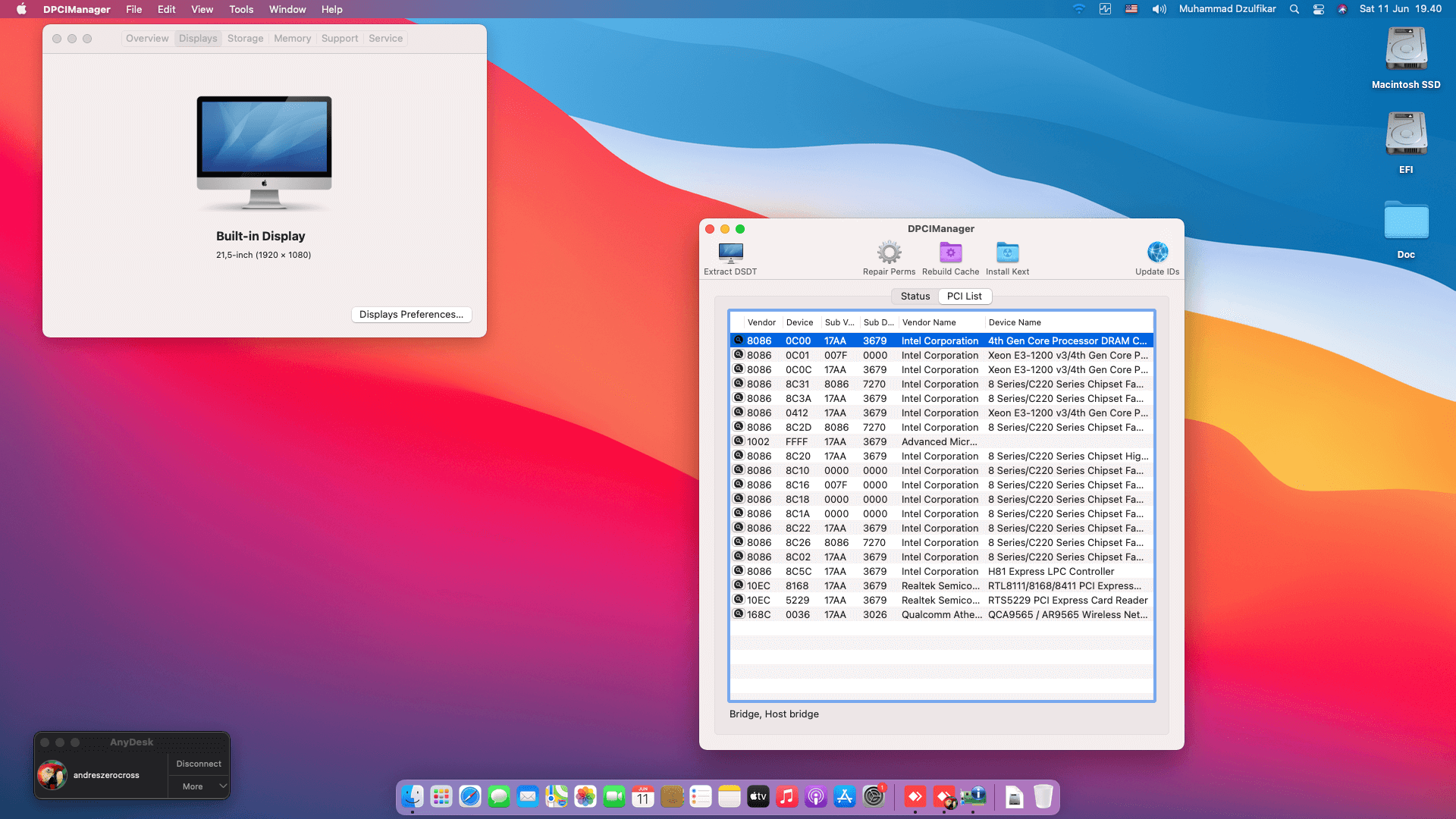Image resolution: width=1456 pixels, height=819 pixels.
Task: Open the Service tab in About window
Action: point(385,39)
